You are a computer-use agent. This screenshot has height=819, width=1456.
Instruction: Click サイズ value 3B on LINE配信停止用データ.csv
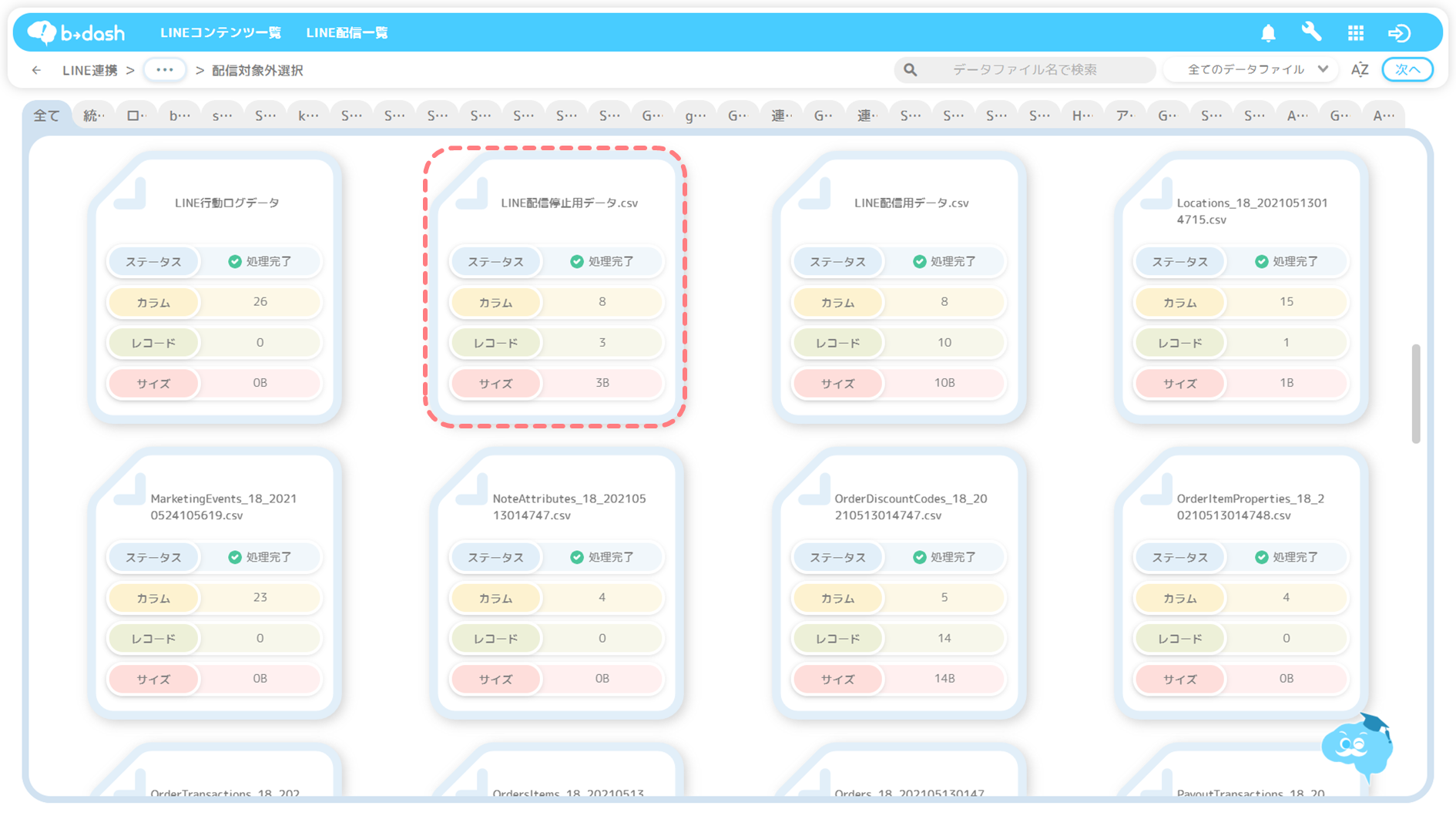(x=602, y=383)
